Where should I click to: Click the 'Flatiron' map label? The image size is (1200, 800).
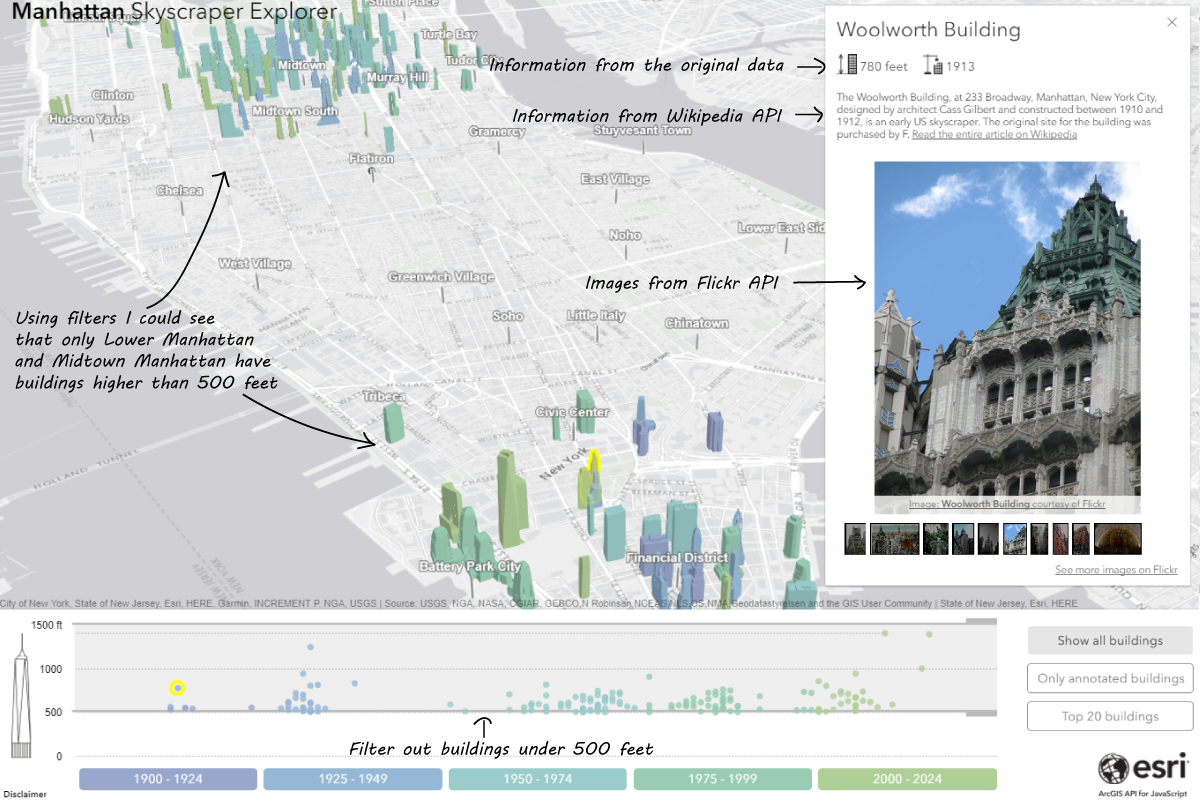pos(371,158)
